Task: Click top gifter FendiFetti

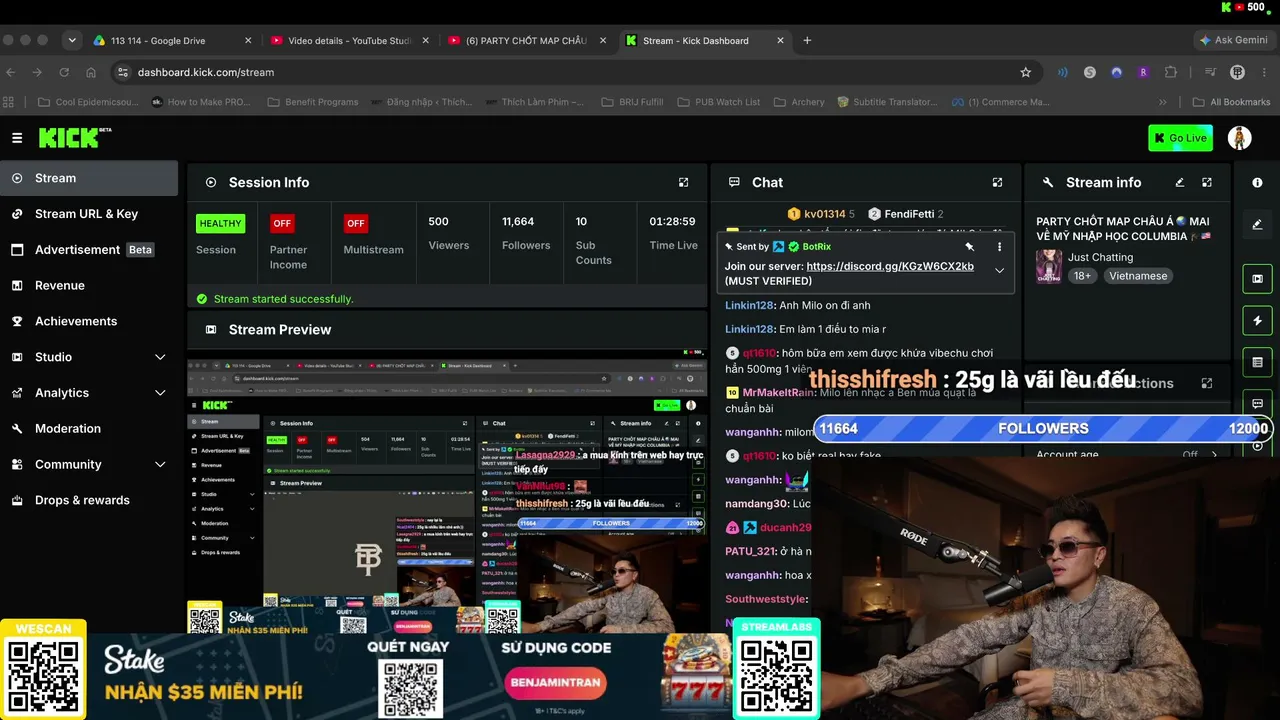Action: [908, 214]
